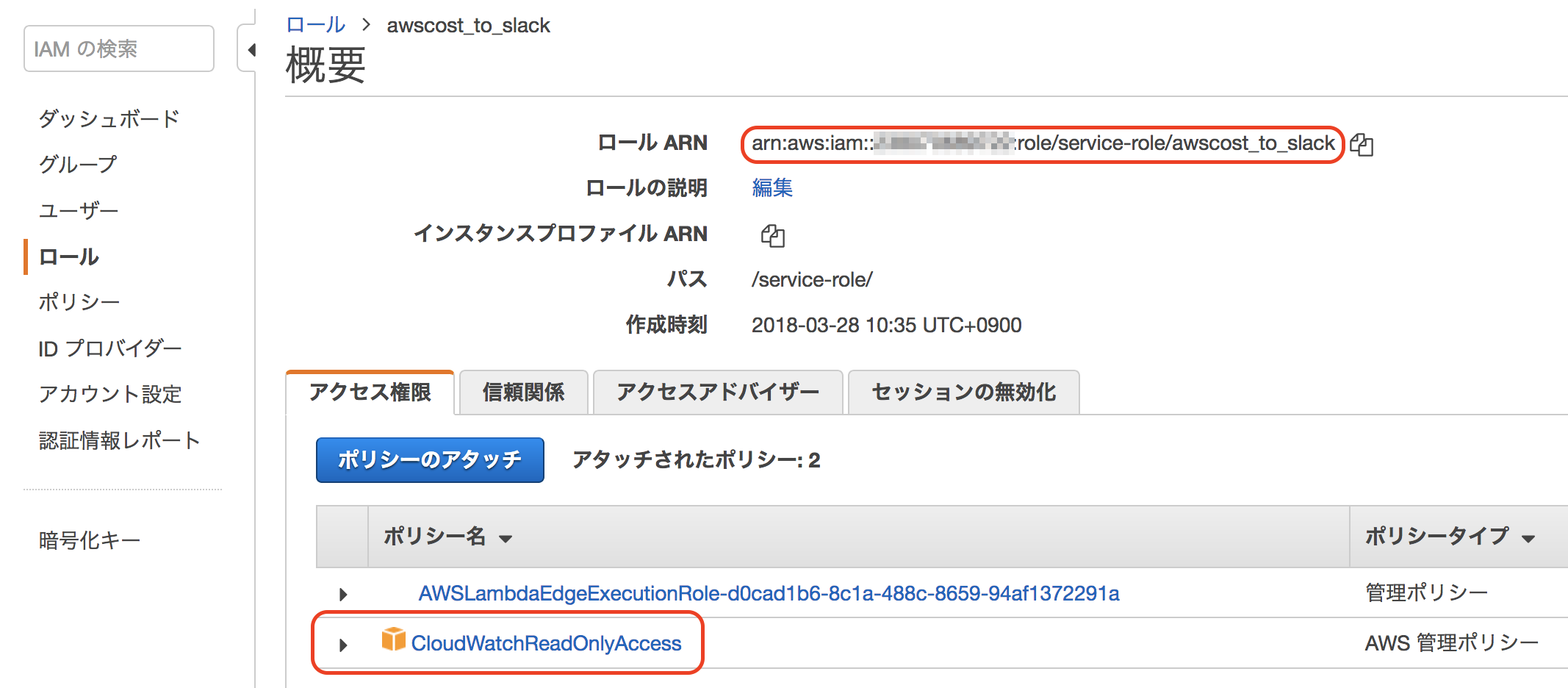Collapse the IAM sidebar with the arrow icon
Screen dimensions: 1568x688
tap(251, 50)
